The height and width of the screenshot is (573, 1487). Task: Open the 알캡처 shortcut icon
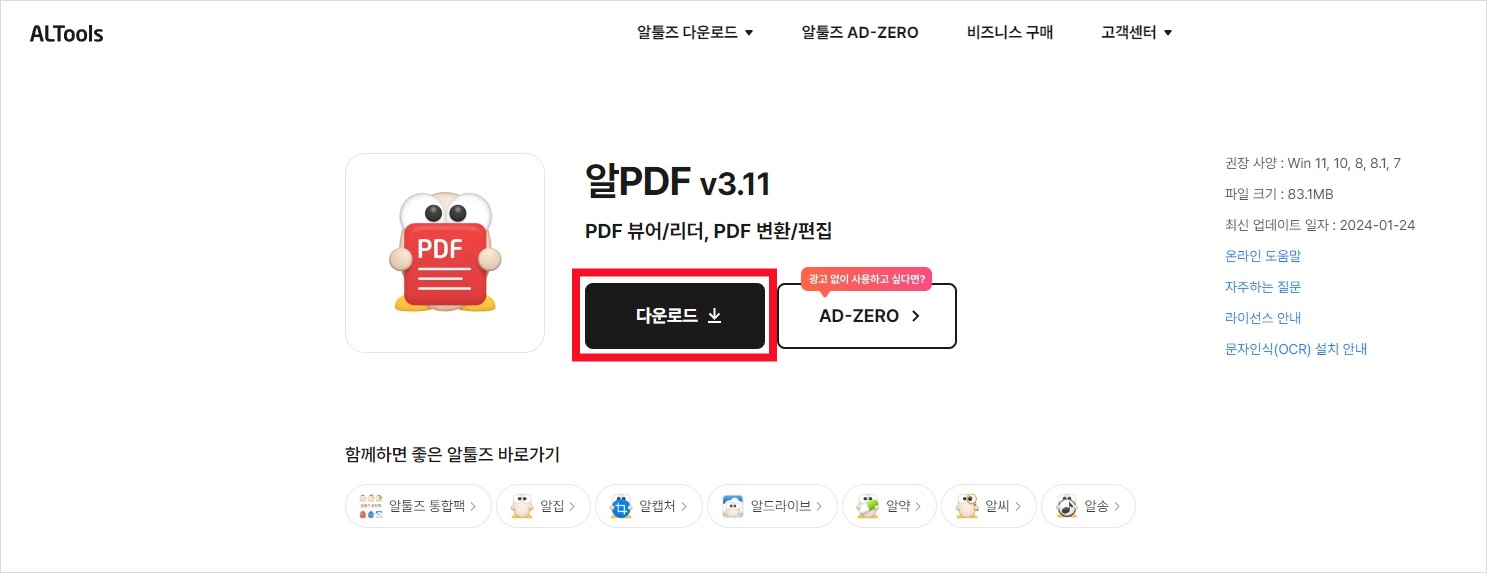(620, 506)
